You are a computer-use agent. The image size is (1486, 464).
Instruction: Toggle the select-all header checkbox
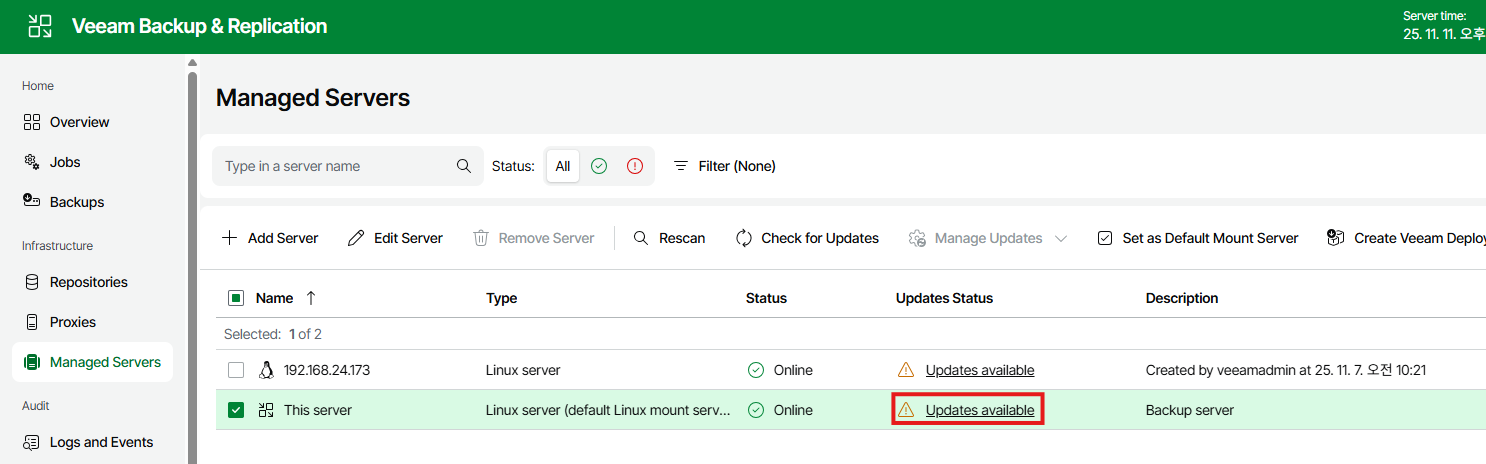coord(236,298)
